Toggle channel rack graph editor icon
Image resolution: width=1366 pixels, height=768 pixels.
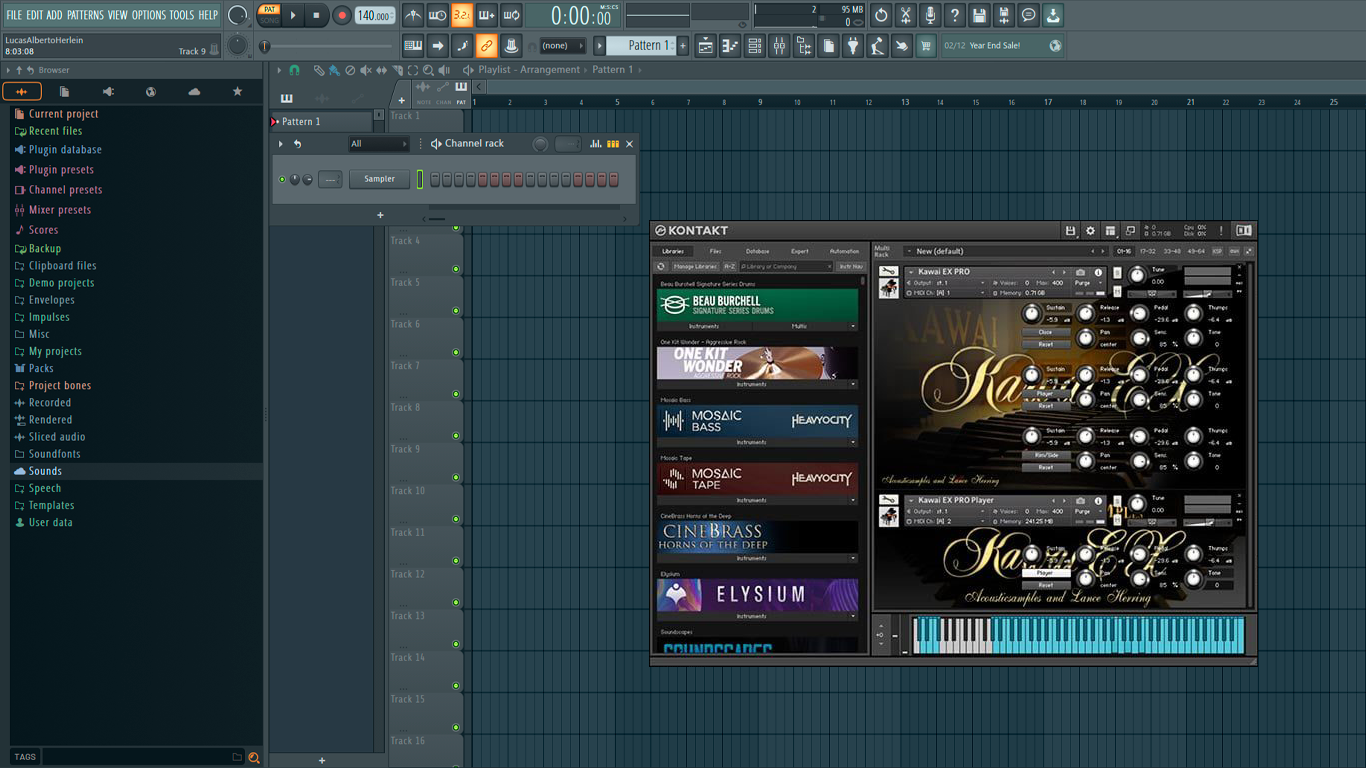[x=596, y=144]
